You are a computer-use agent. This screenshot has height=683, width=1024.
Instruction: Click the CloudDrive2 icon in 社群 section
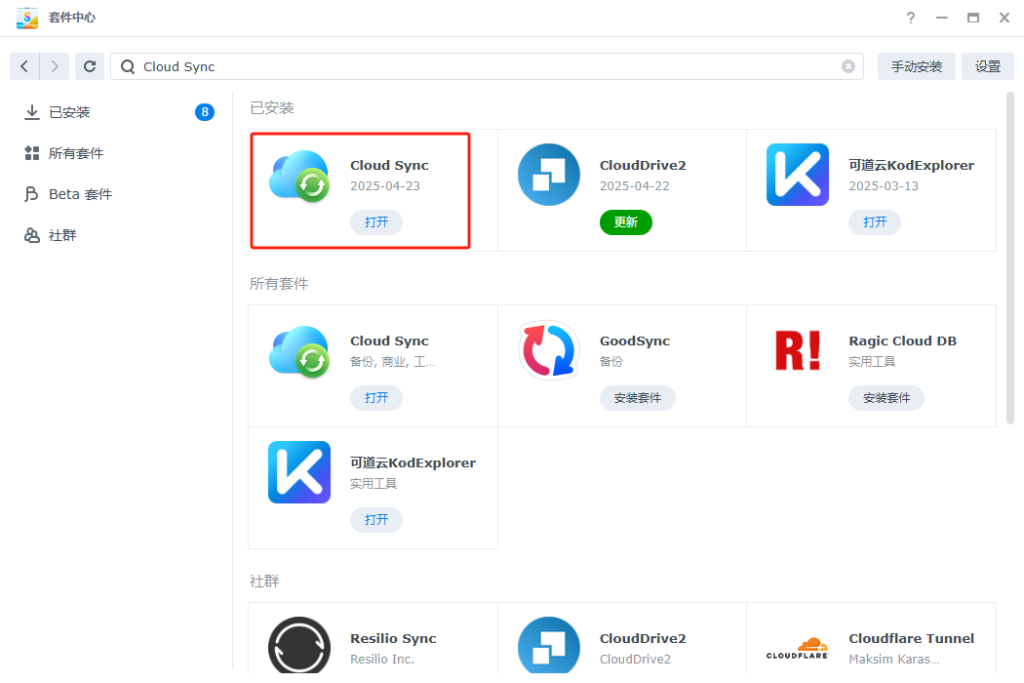(549, 646)
